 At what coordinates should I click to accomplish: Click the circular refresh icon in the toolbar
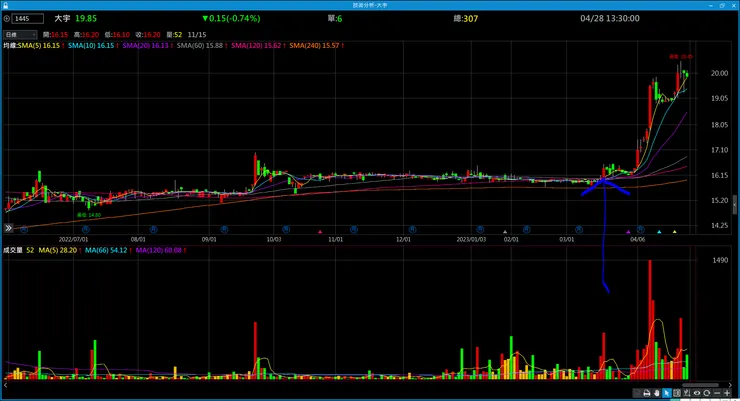click(706, 393)
